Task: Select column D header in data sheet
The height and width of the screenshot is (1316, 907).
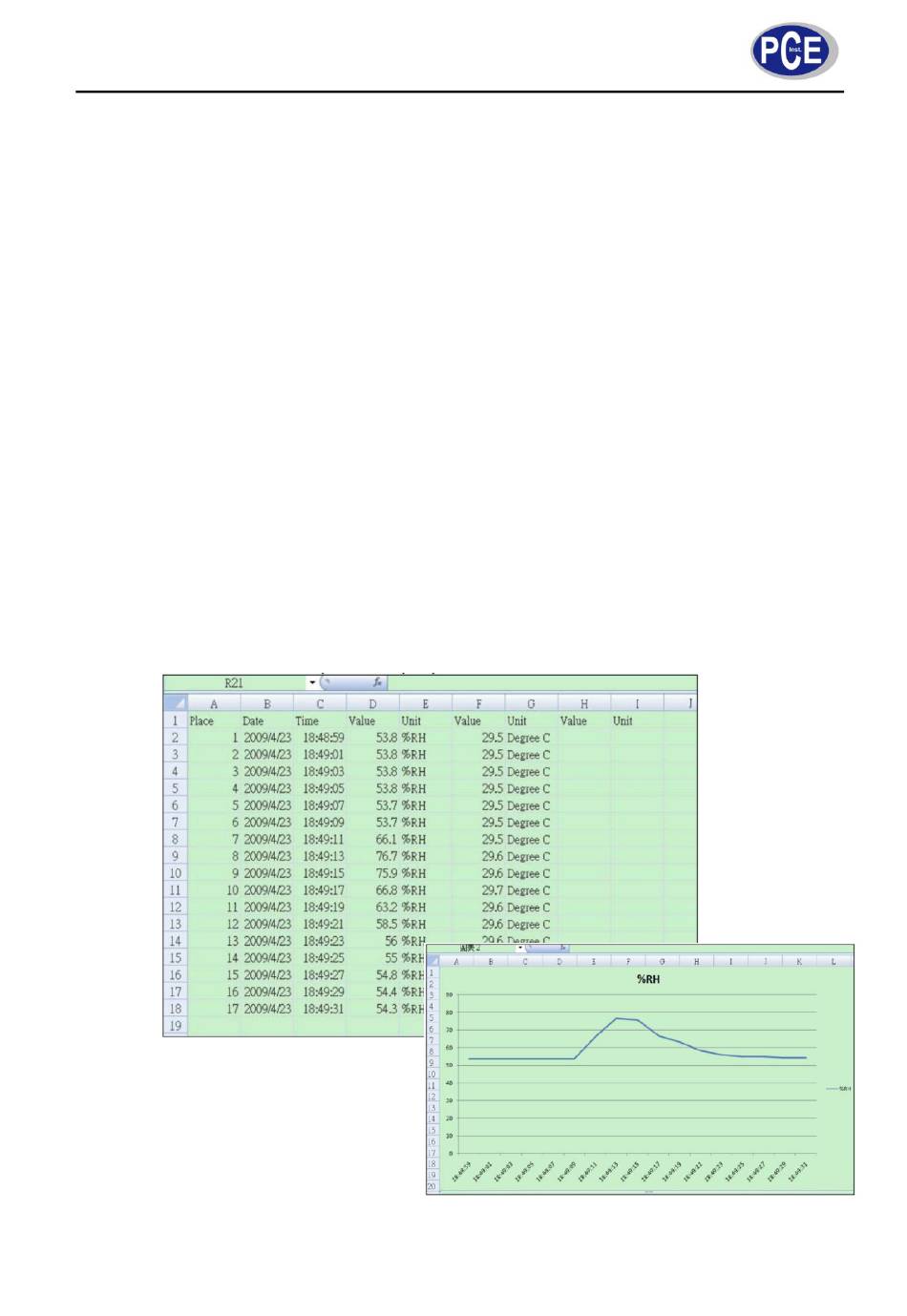Action: click(x=372, y=703)
